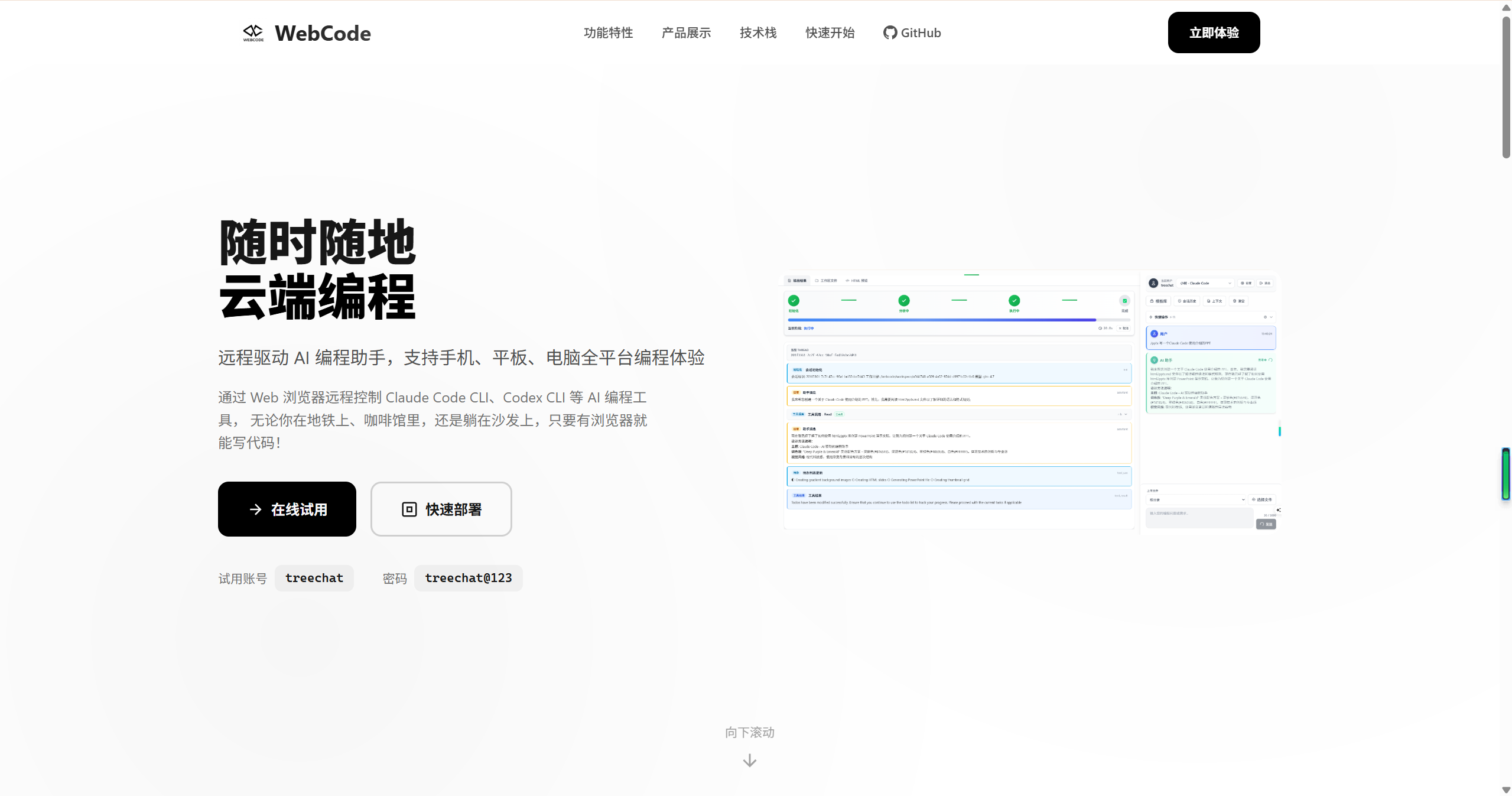Click the 立即体验 button
1512x796 pixels.
point(1213,33)
